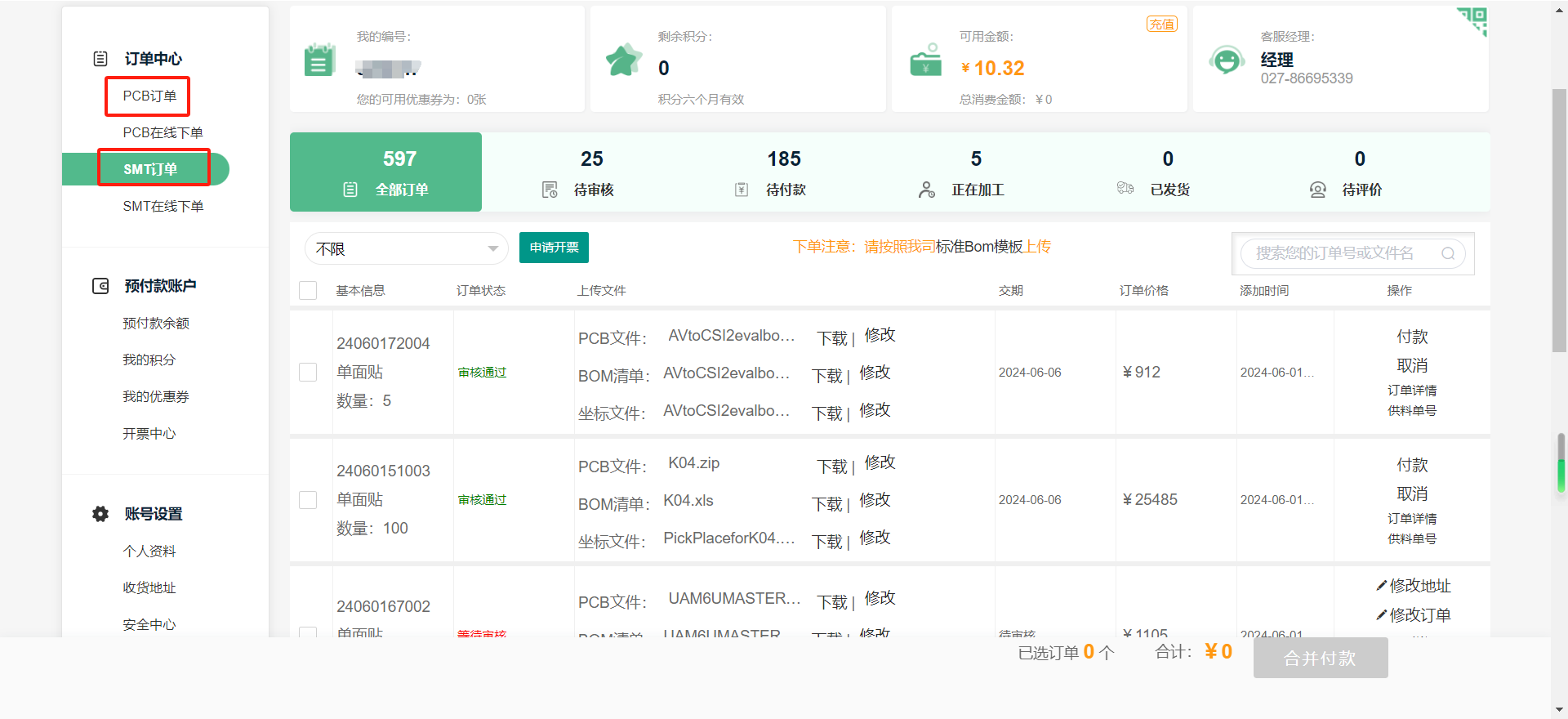Image resolution: width=1568 pixels, height=719 pixels.
Task: Click the account settings gear icon
Action: pos(100,514)
